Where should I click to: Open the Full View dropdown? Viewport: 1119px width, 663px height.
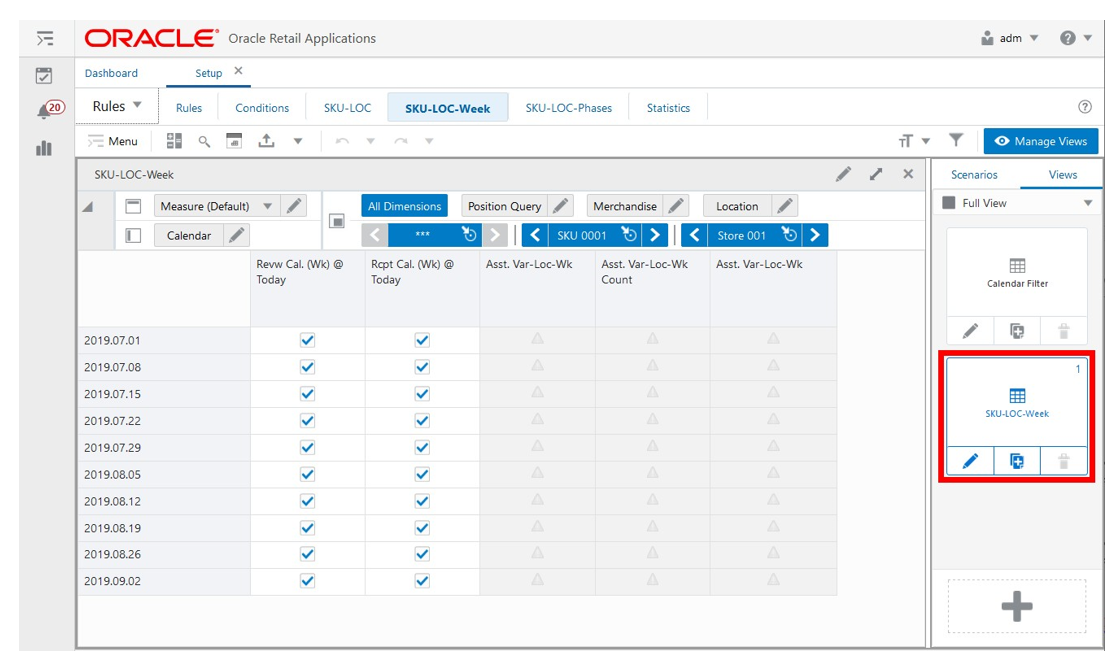[1088, 203]
